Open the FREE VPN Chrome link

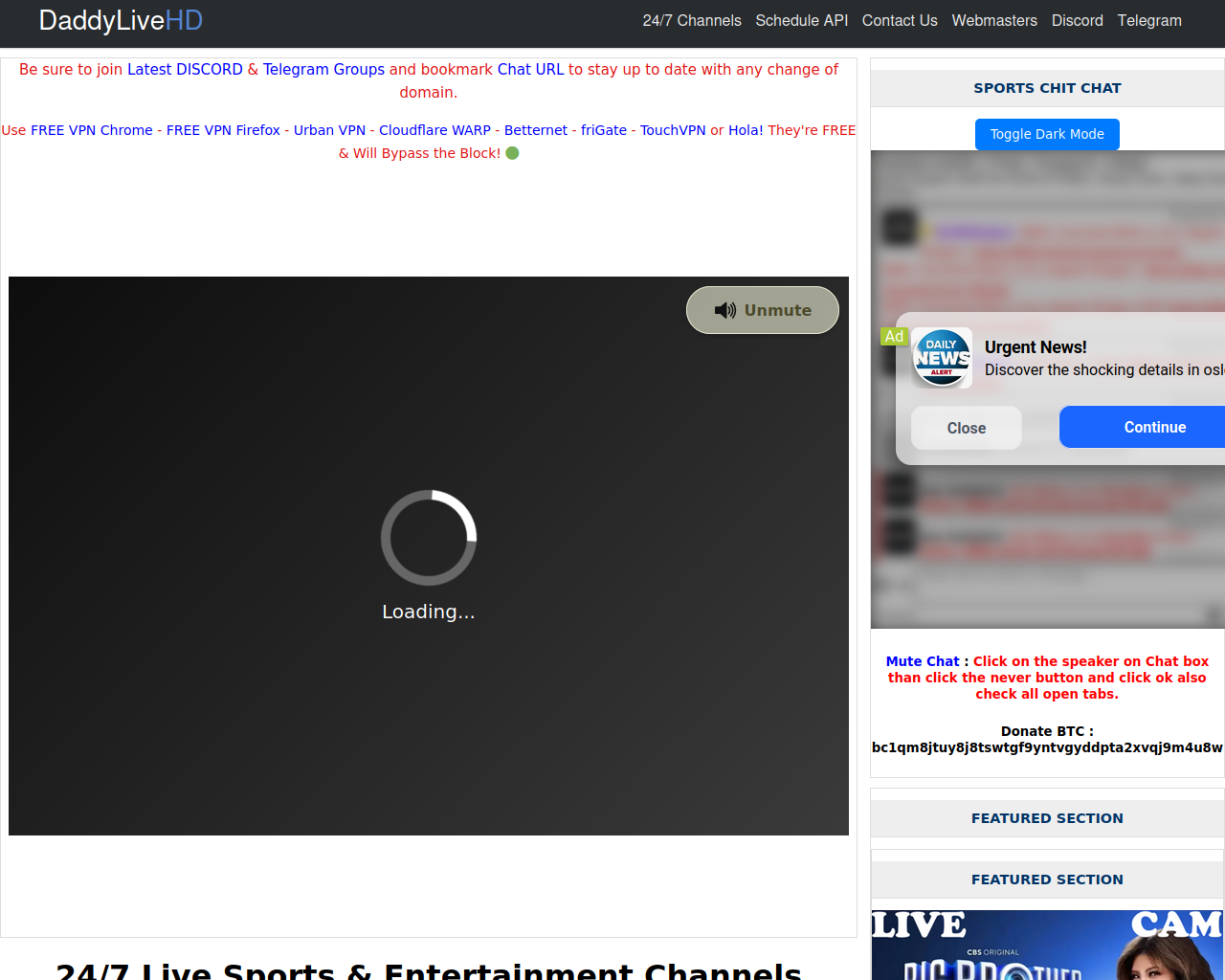tap(92, 130)
